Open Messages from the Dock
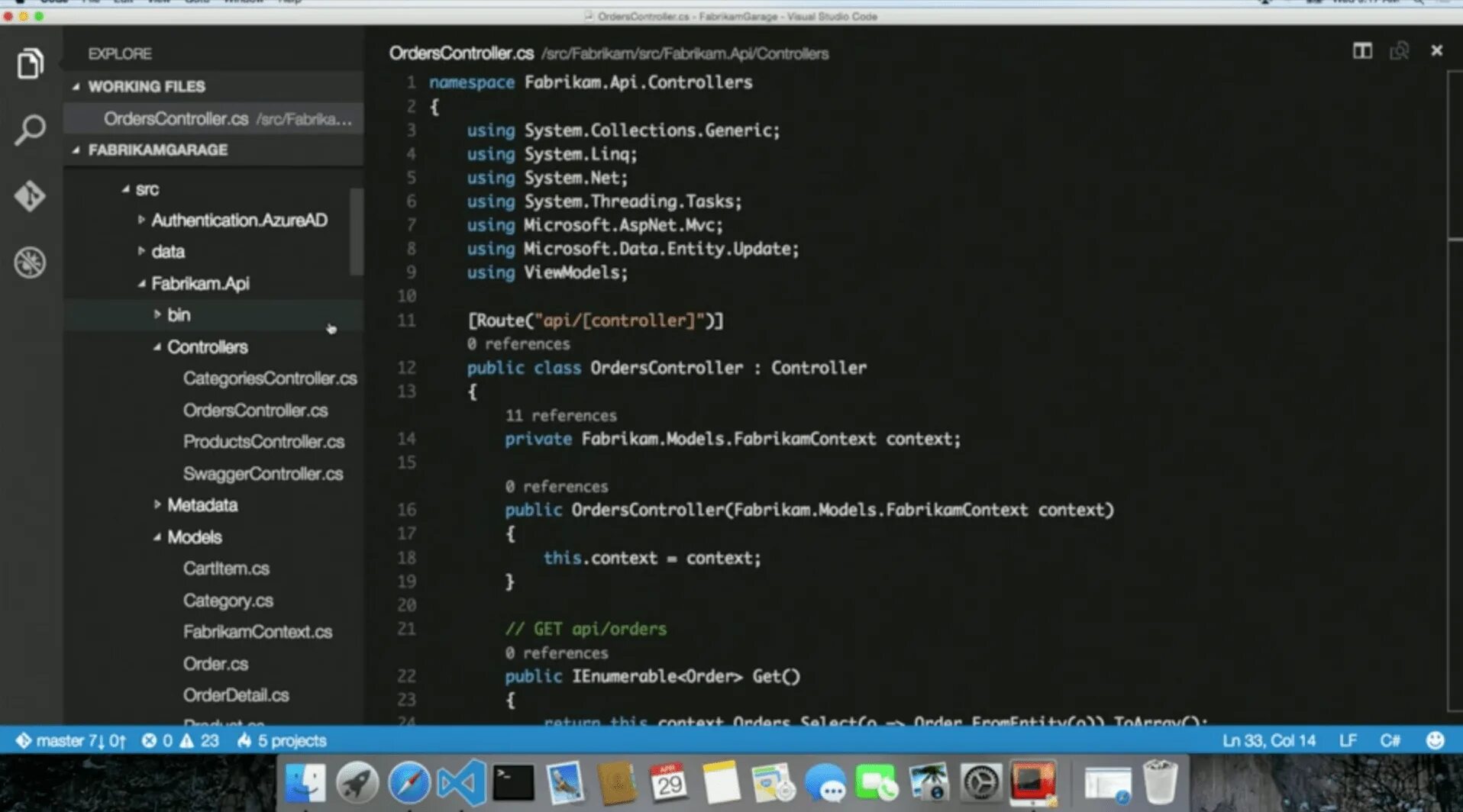Viewport: 1463px width, 812px height. pos(825,782)
